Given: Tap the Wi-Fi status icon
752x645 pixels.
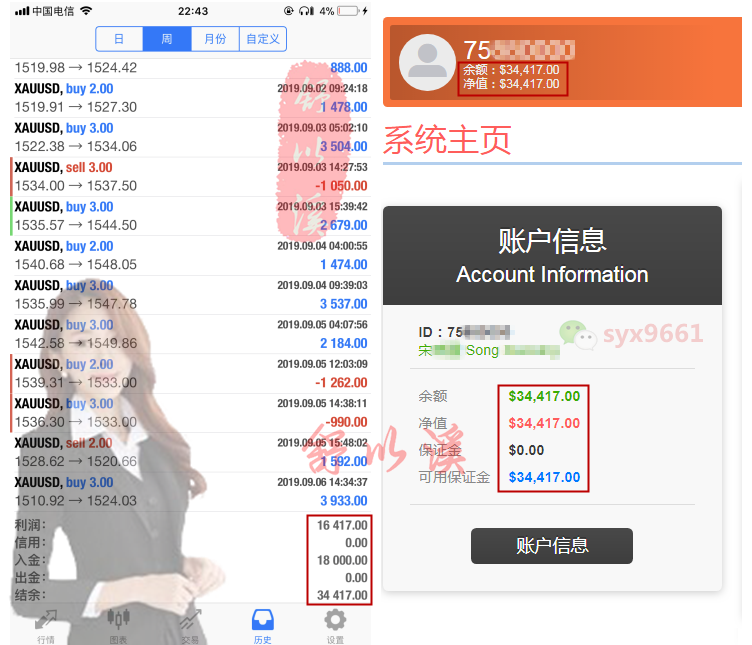Looking at the screenshot, I should (86, 11).
